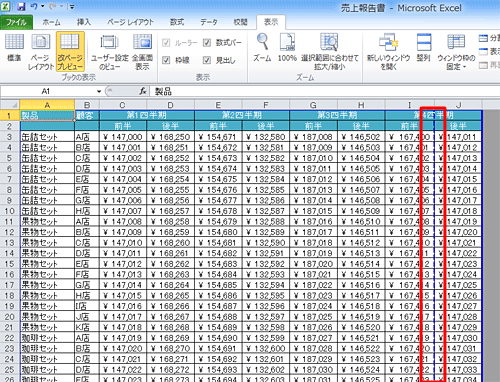Arrange all windows (整列)
The image size is (500, 382).
[x=424, y=48]
